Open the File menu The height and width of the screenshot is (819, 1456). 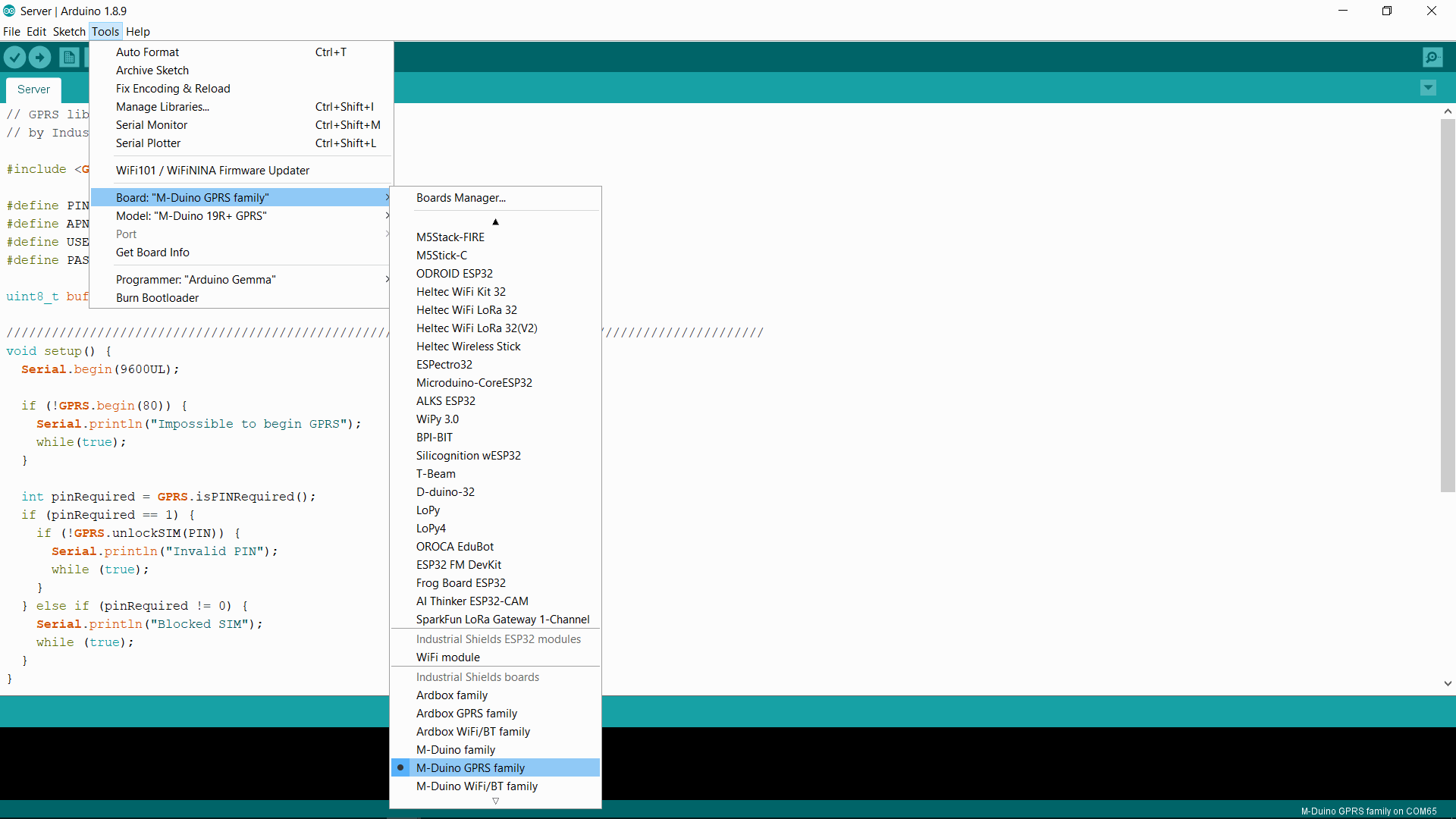click(x=11, y=31)
